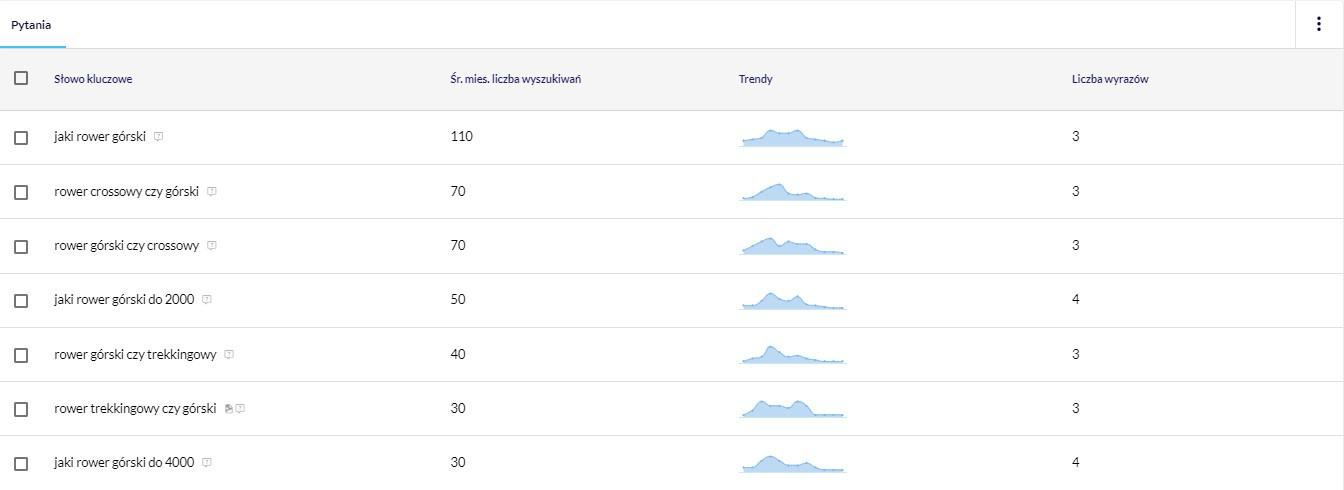Click last icon beside 'rower trekkingowy czy górski'

240,408
